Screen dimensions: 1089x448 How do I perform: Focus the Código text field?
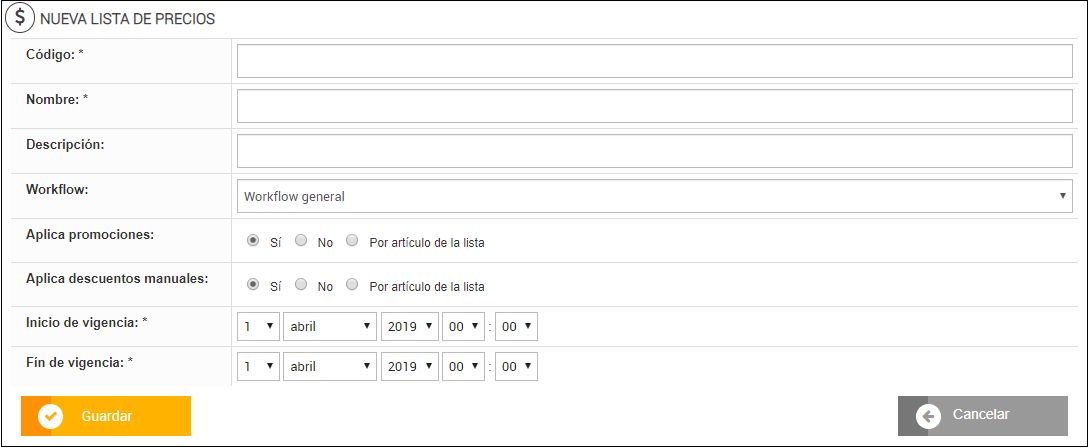click(x=654, y=61)
